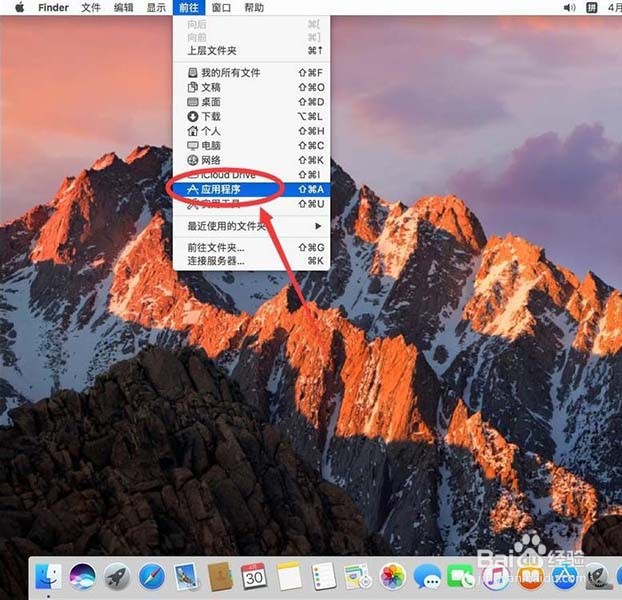Open the App Store from the Dock
The height and width of the screenshot is (600, 622).
pos(564,576)
